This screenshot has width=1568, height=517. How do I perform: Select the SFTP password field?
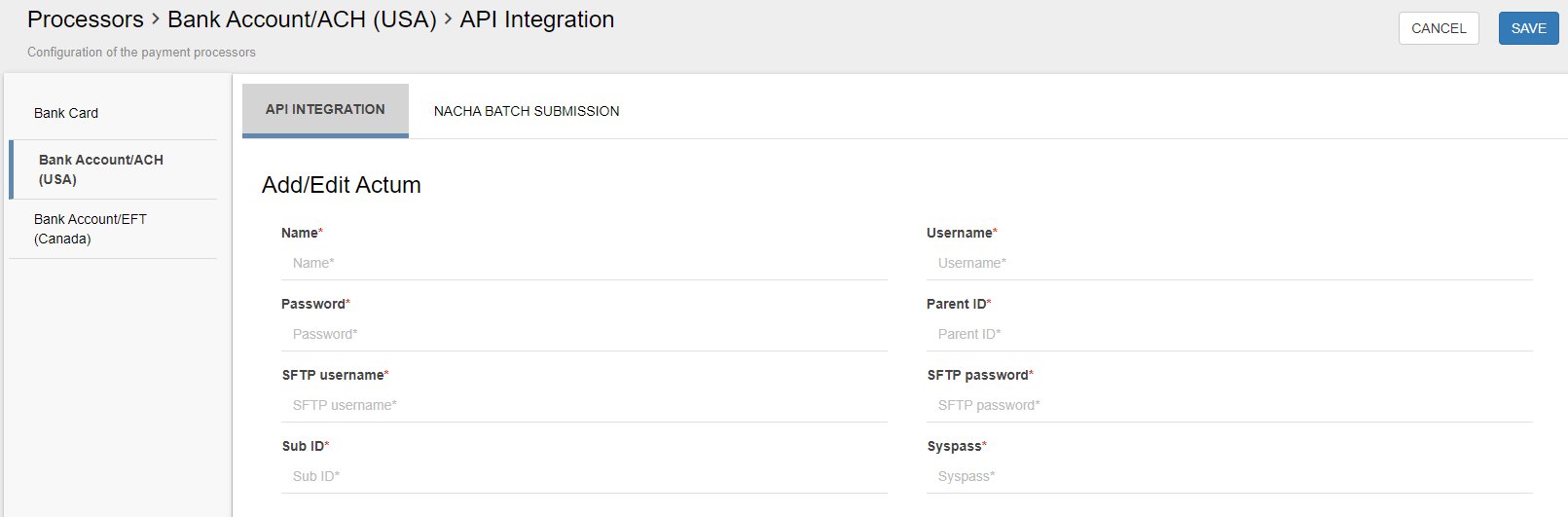tap(1229, 405)
